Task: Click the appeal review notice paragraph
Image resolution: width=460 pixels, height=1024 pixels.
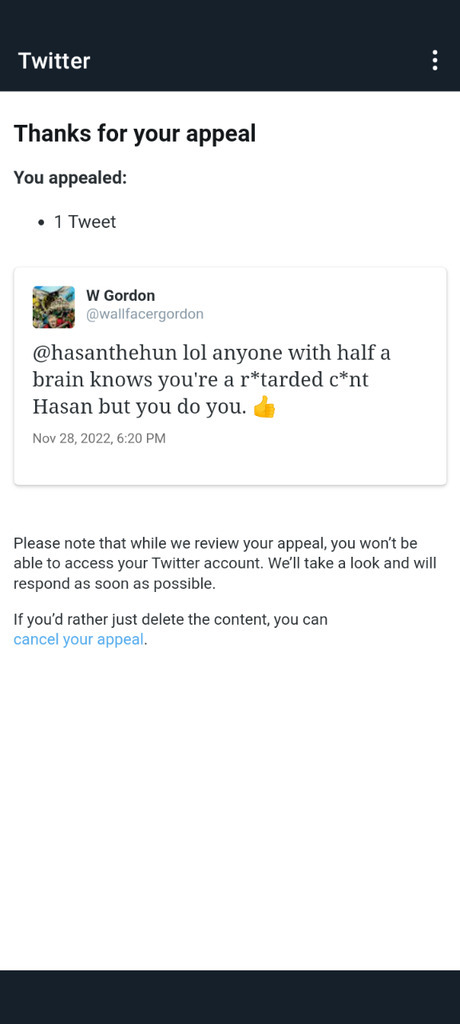Action: 225,564
